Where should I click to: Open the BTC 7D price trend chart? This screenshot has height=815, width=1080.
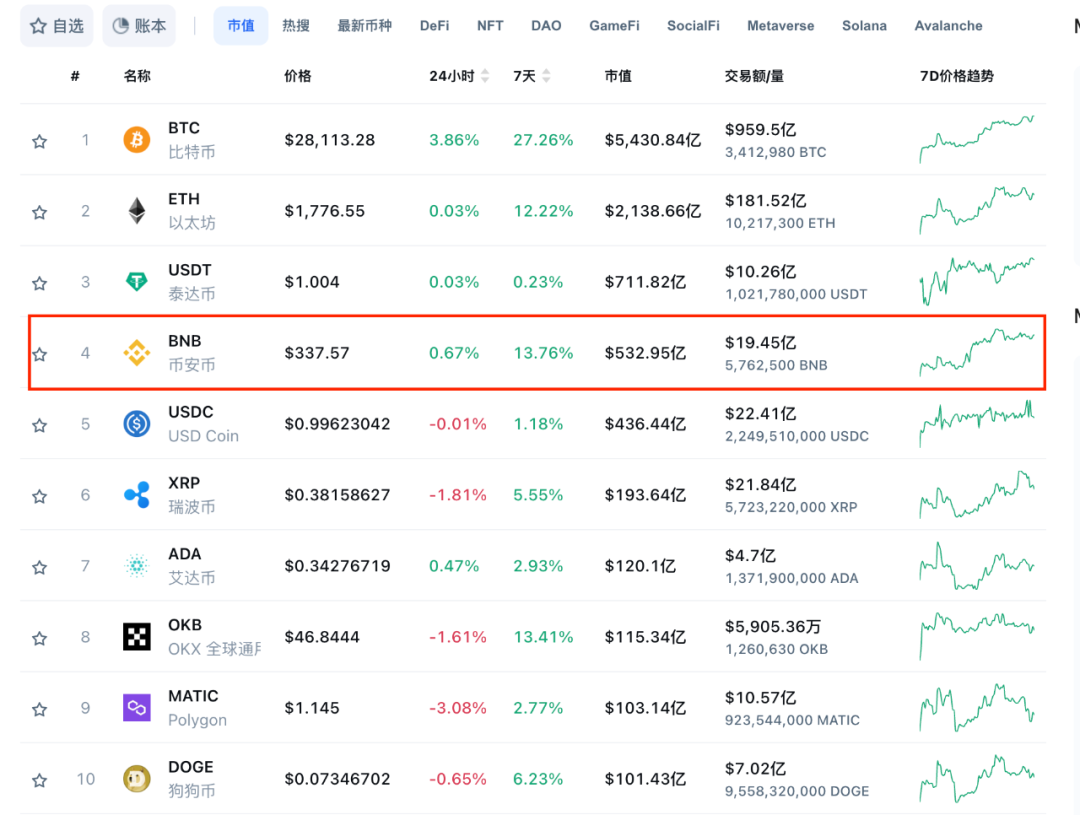(977, 138)
